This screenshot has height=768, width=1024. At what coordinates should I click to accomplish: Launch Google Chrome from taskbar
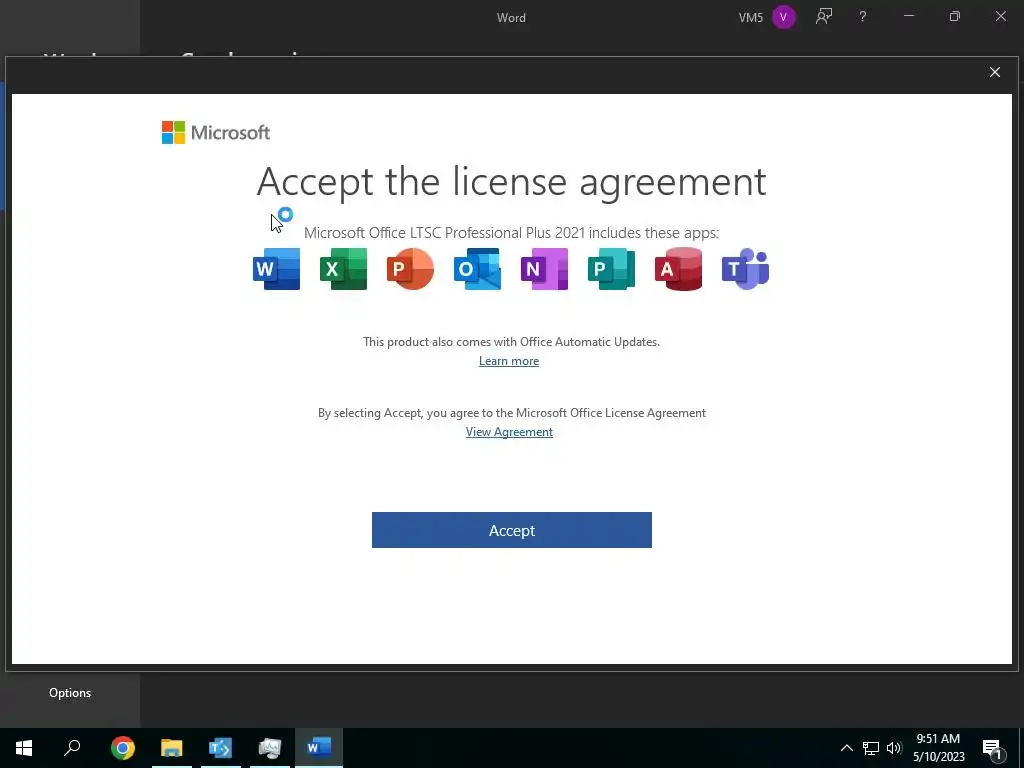[x=122, y=748]
